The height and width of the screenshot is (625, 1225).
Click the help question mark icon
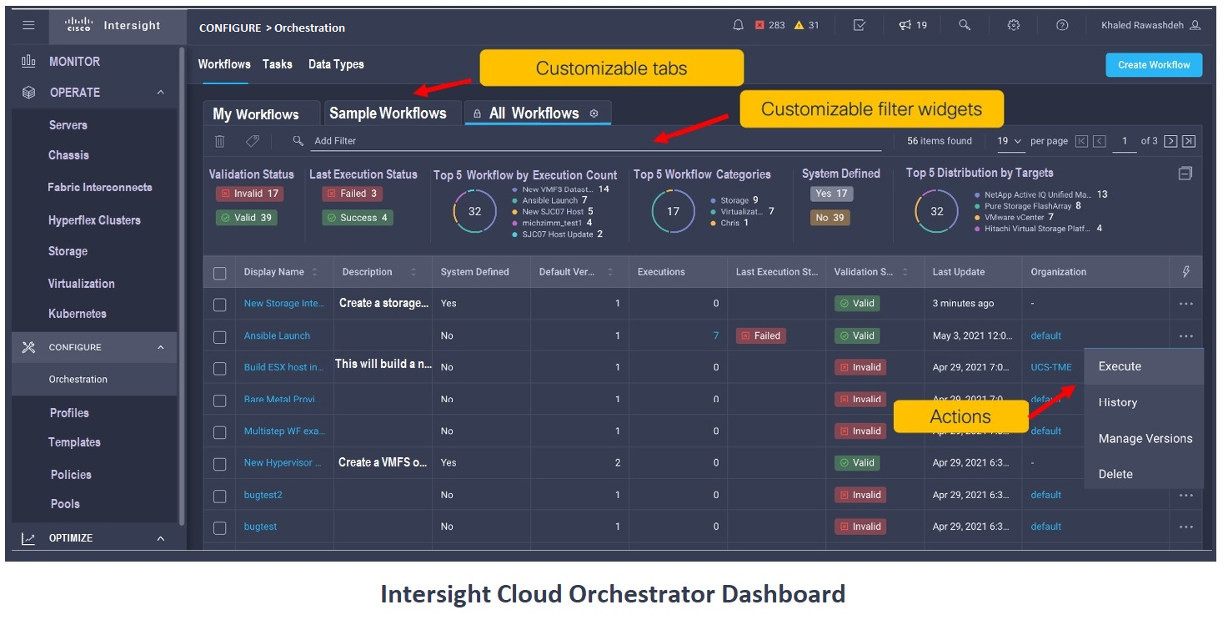click(1062, 26)
